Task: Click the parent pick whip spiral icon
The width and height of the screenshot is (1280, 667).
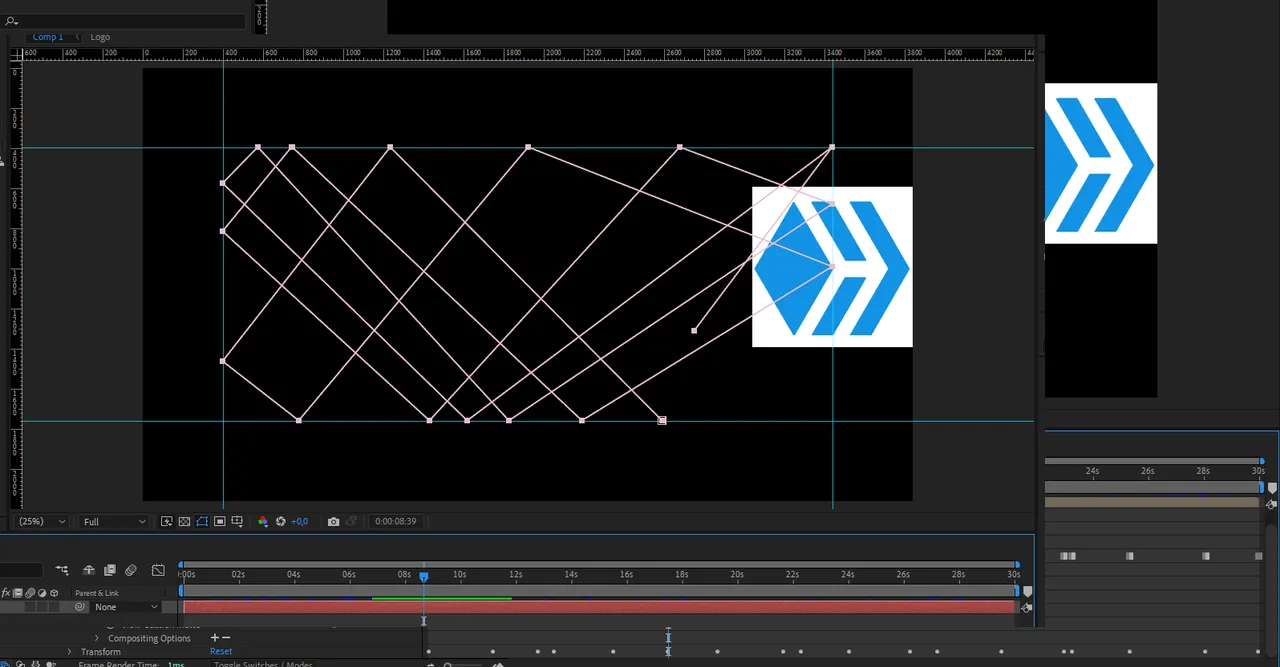Action: click(80, 607)
